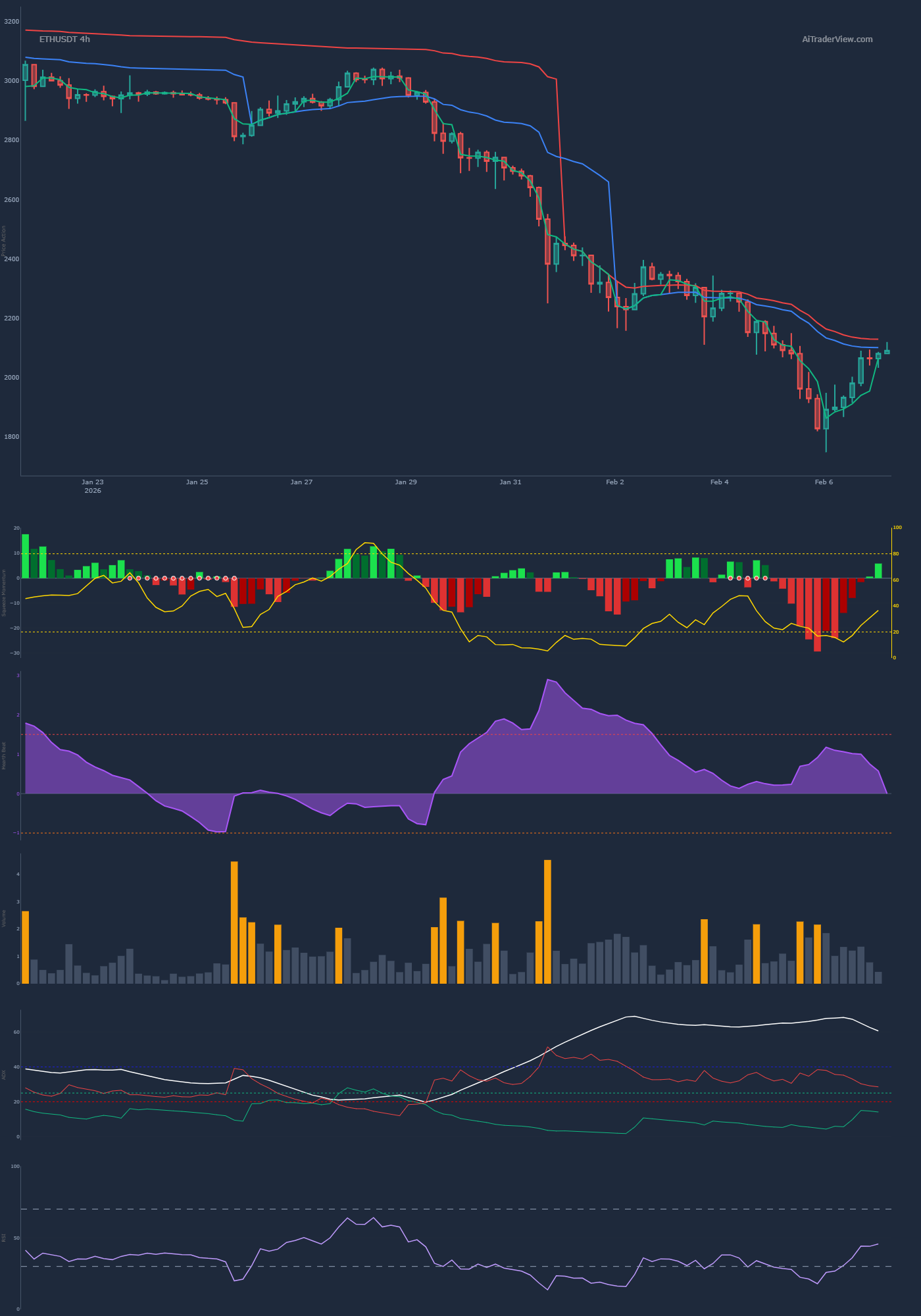Image resolution: width=921 pixels, height=1316 pixels.
Task: Select the Volume panel axis label
Action: point(4,919)
